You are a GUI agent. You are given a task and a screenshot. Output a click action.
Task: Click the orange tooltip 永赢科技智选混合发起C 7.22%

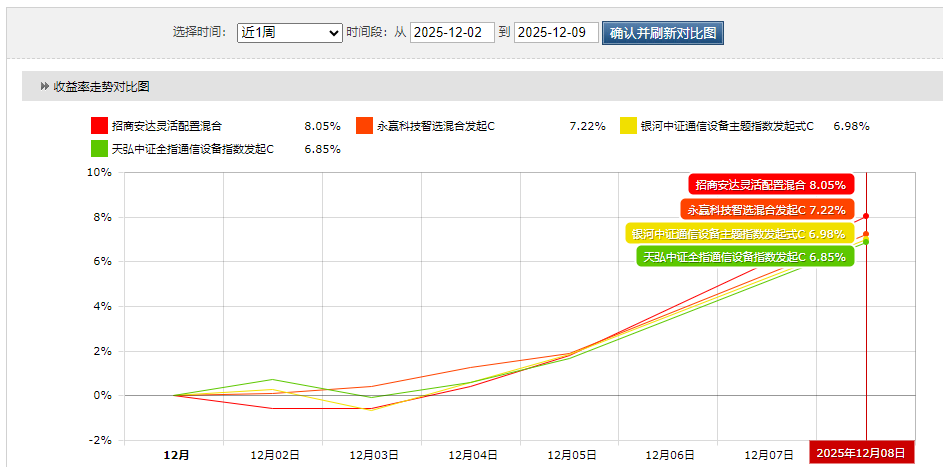pos(767,210)
